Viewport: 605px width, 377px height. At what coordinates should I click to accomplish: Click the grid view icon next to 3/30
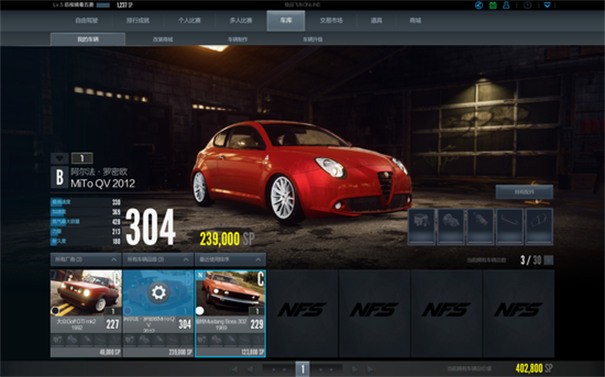(548, 260)
